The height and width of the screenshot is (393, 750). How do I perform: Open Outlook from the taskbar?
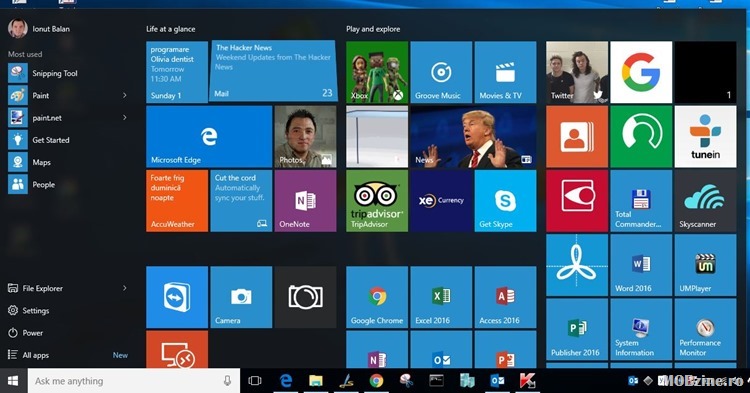point(497,381)
